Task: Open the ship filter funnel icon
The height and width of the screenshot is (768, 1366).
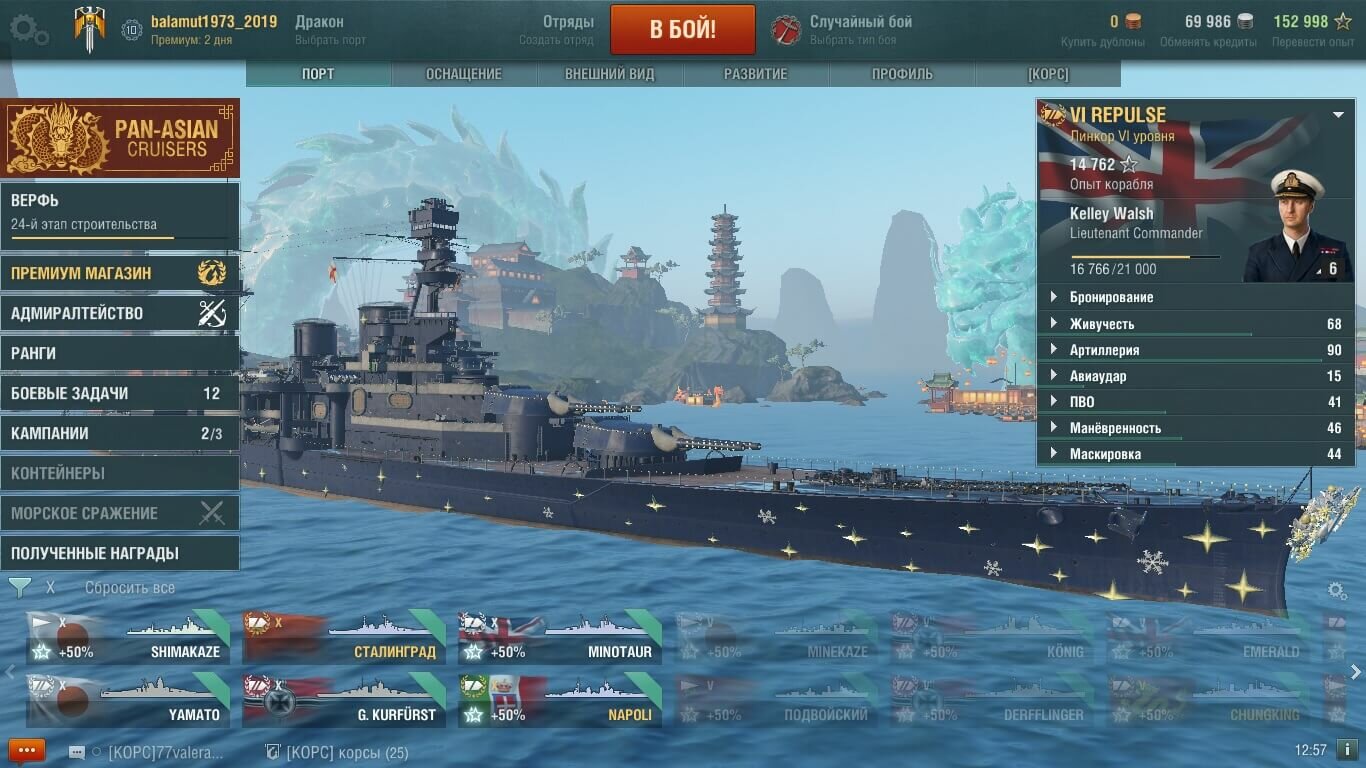Action: (19, 587)
